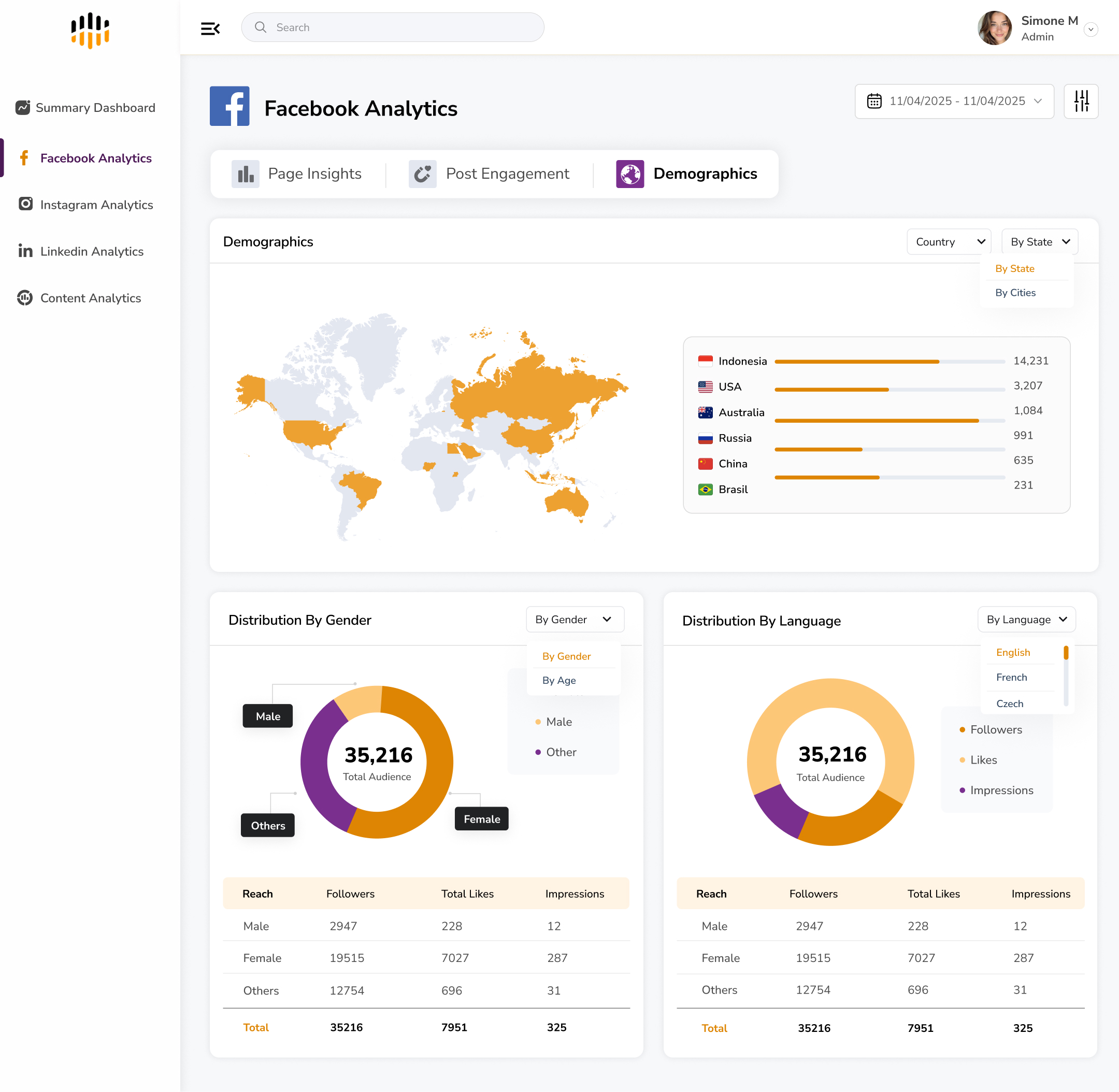The height and width of the screenshot is (1092, 1119).
Task: Click the Instagram icon in sidebar
Action: point(26,204)
